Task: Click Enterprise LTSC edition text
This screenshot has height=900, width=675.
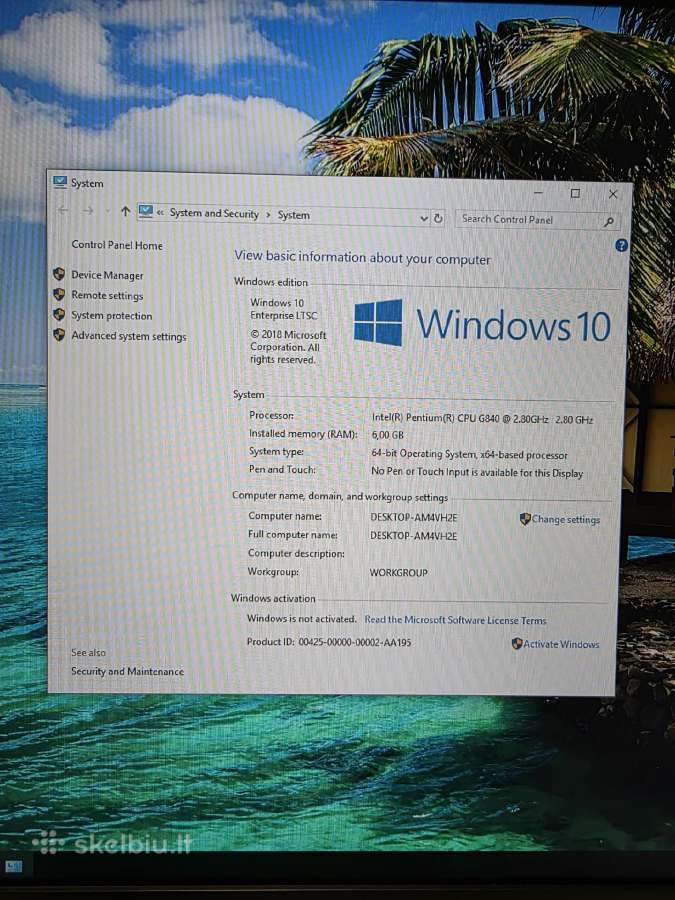Action: click(x=284, y=315)
